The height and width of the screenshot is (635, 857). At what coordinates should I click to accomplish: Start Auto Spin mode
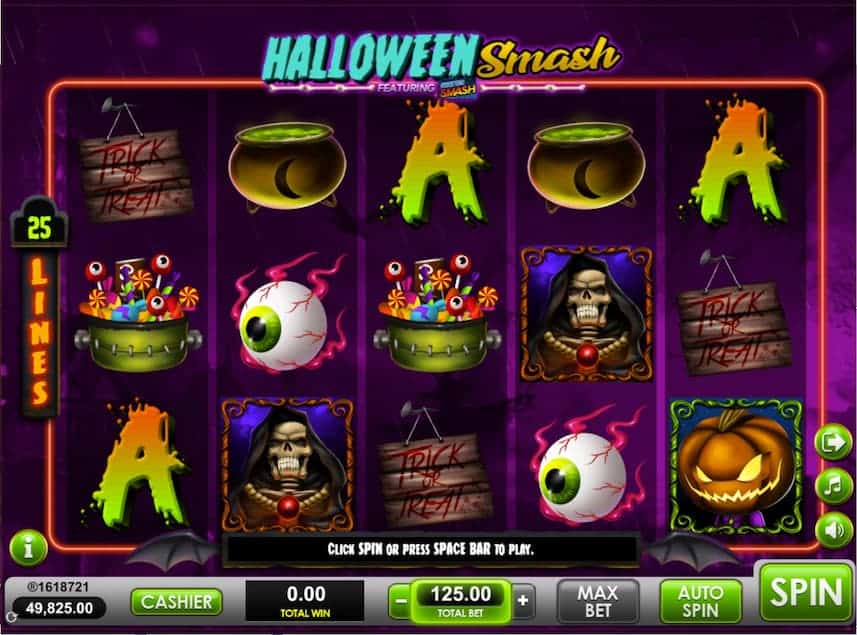[701, 601]
